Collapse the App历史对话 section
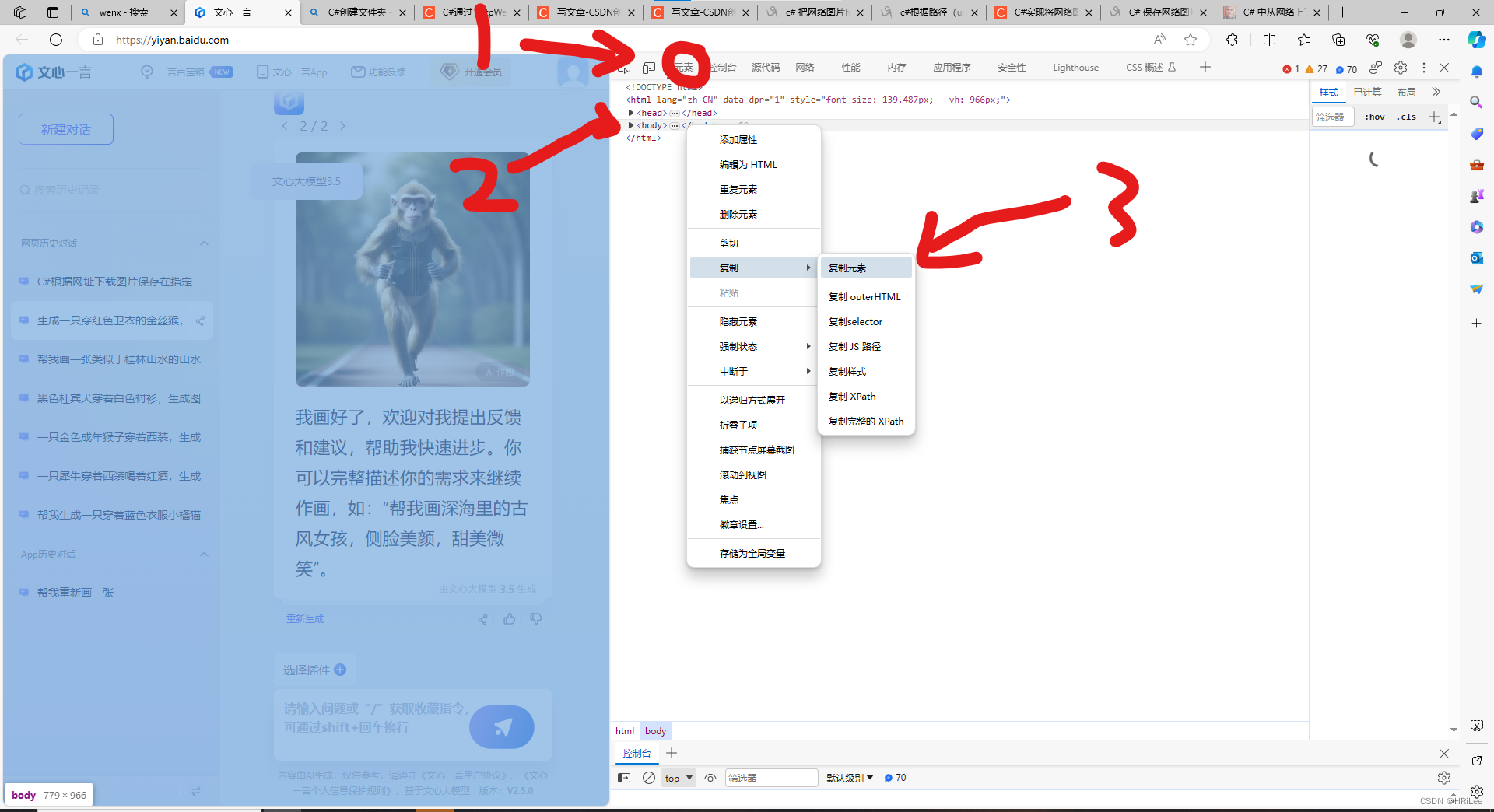Viewport: 1494px width, 812px height. click(204, 555)
